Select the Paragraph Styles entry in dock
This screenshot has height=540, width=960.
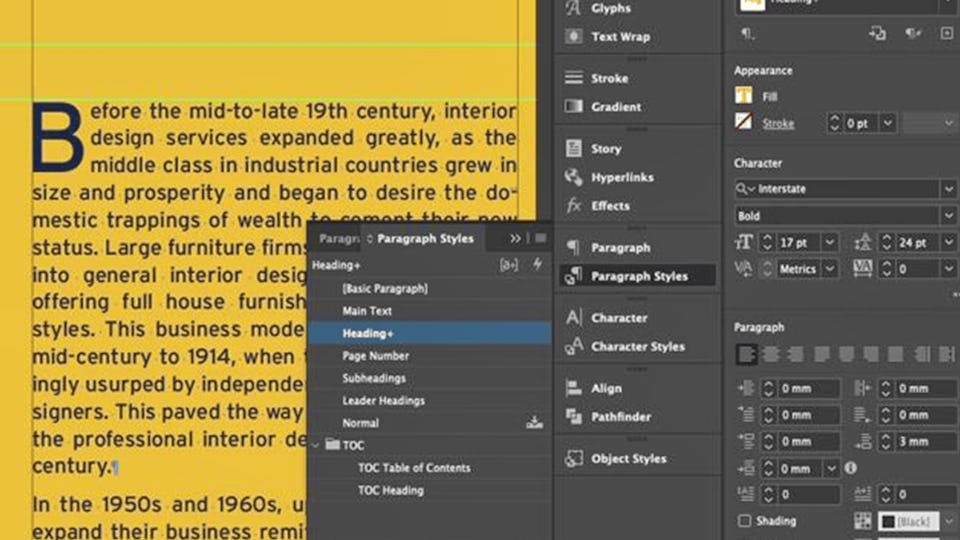(x=637, y=276)
